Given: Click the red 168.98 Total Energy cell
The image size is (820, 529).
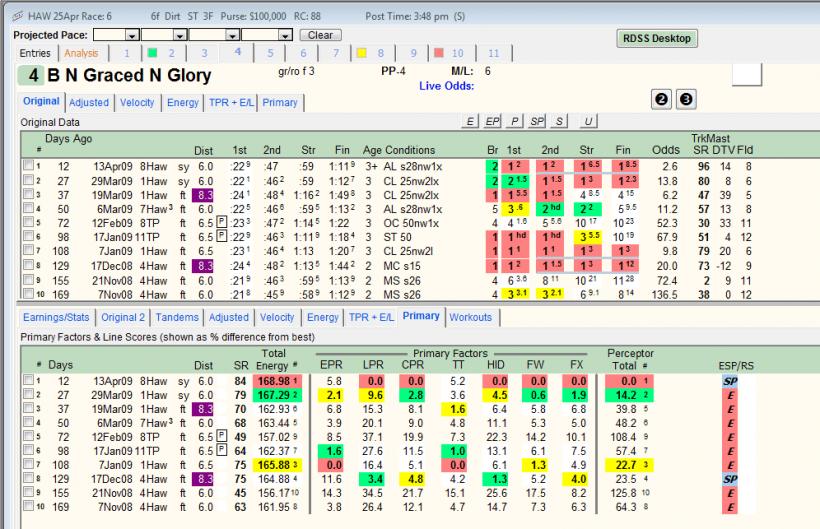Looking at the screenshot, I should pos(277,381).
